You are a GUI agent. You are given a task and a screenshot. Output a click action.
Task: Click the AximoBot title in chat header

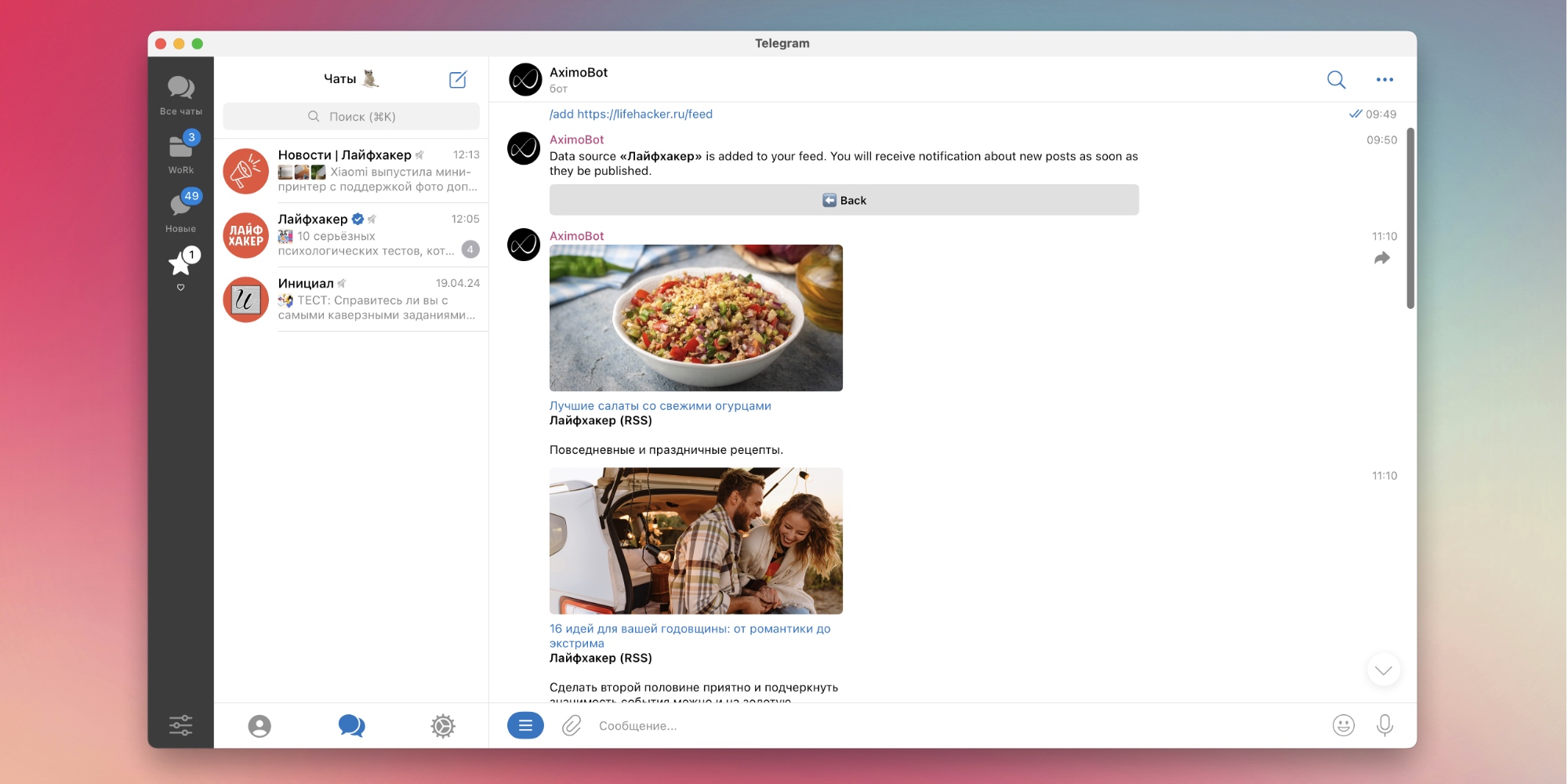pyautogui.click(x=579, y=72)
